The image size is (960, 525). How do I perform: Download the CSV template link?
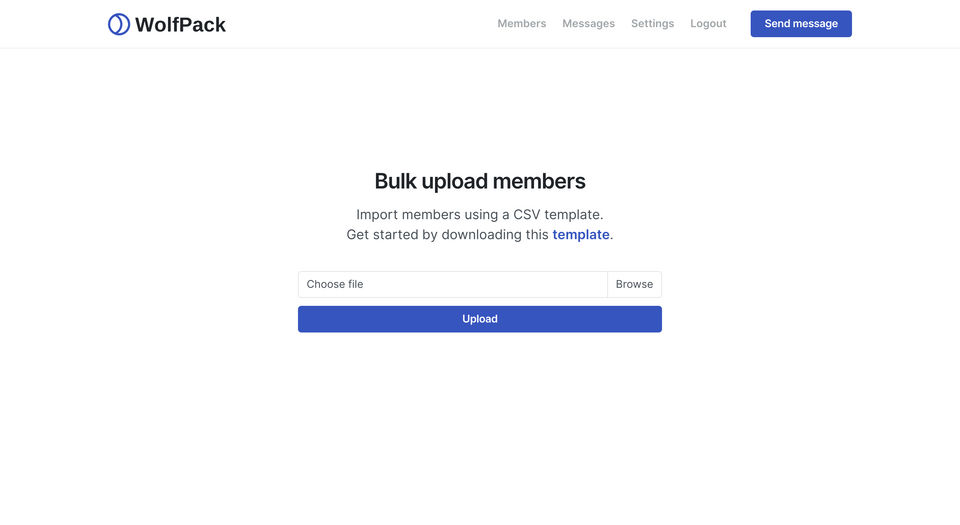pos(580,235)
